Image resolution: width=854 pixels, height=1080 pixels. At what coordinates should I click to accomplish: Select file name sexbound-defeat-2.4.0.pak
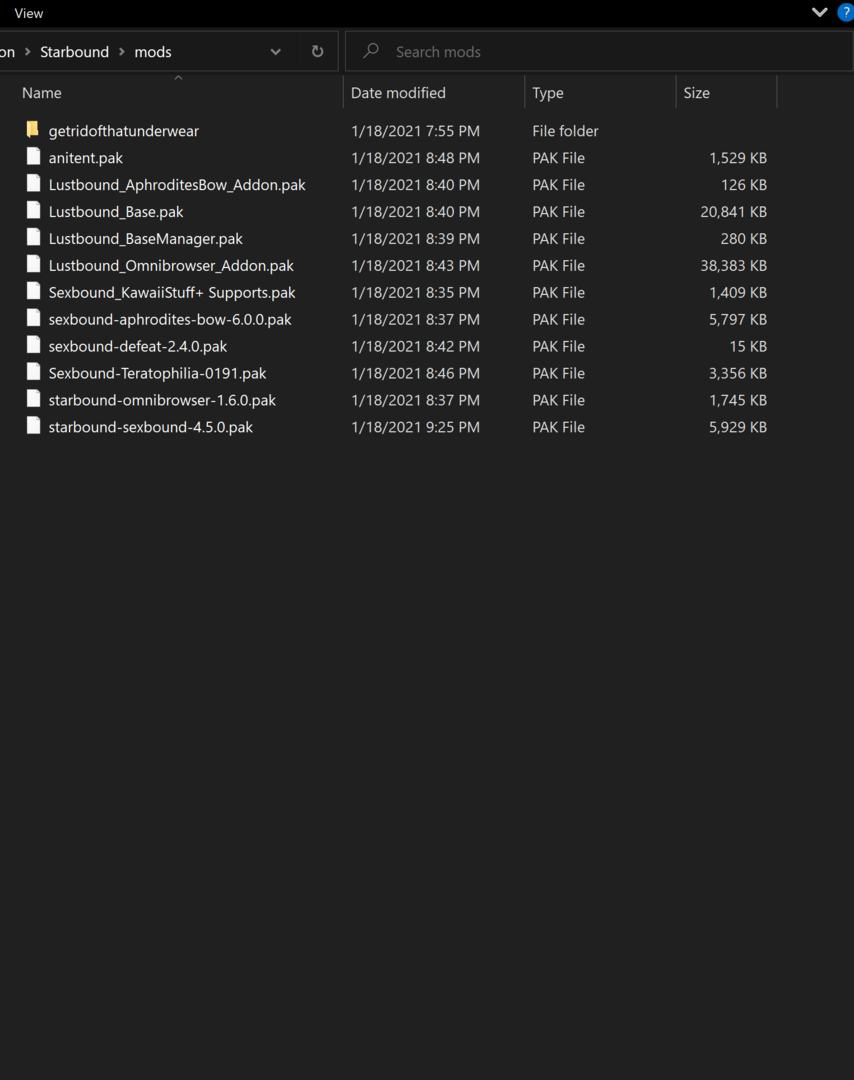(x=137, y=346)
